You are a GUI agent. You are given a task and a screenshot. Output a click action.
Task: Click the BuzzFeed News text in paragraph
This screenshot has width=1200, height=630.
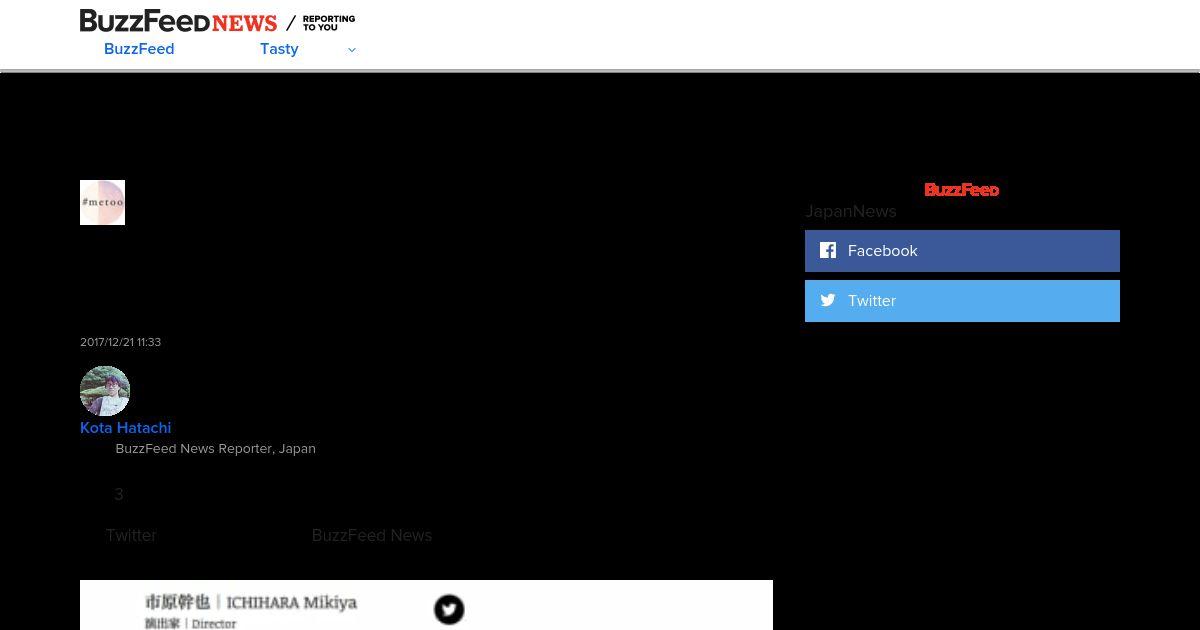tap(372, 535)
